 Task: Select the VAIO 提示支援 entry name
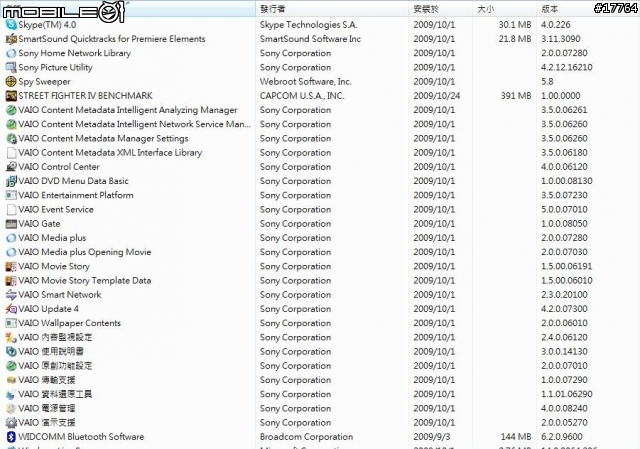(47, 422)
